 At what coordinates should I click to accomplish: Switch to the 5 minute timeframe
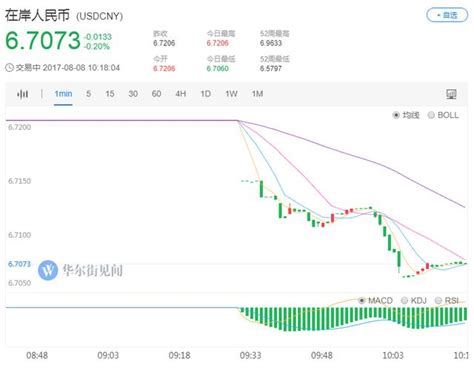pyautogui.click(x=88, y=94)
